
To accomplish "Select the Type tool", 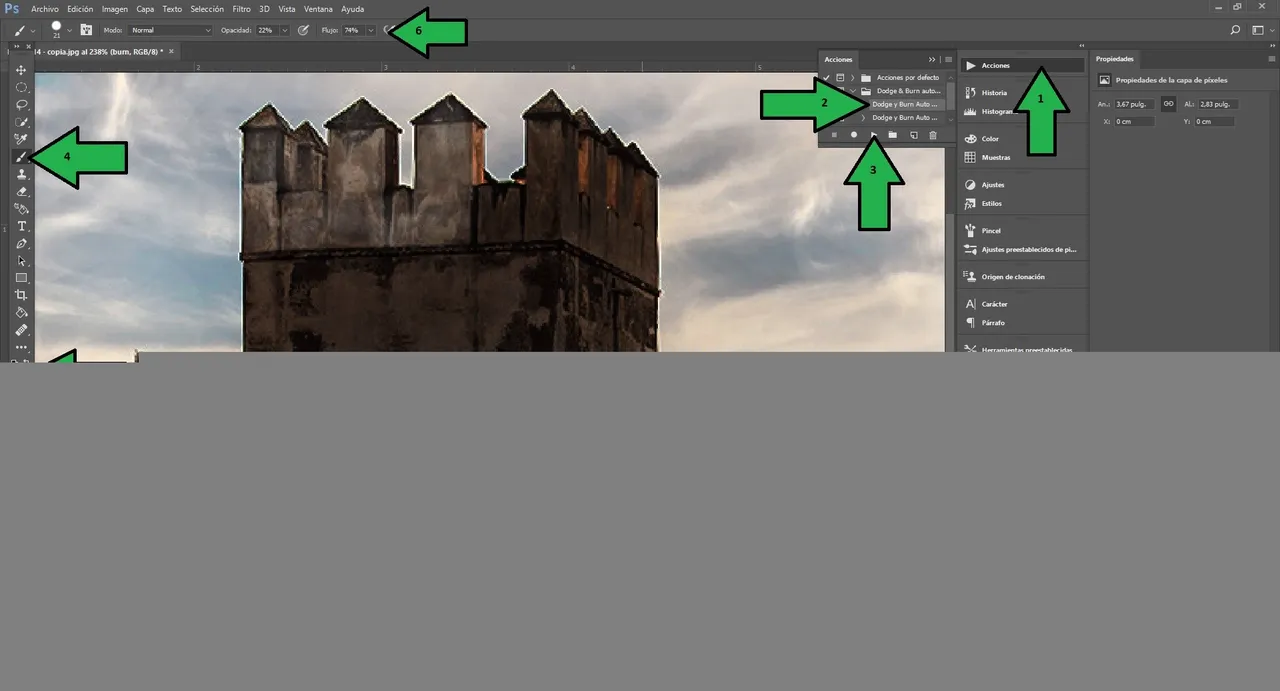I will click(21, 226).
